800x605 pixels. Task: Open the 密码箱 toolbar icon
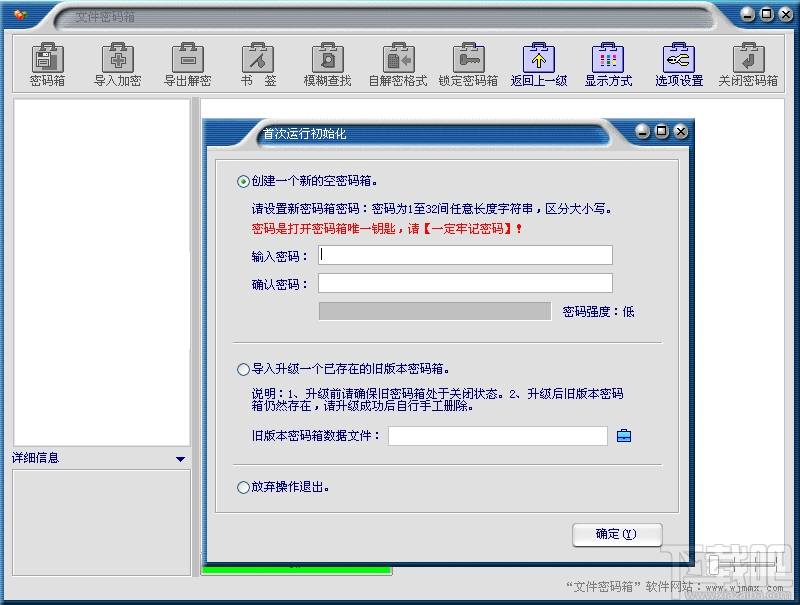pos(47,64)
